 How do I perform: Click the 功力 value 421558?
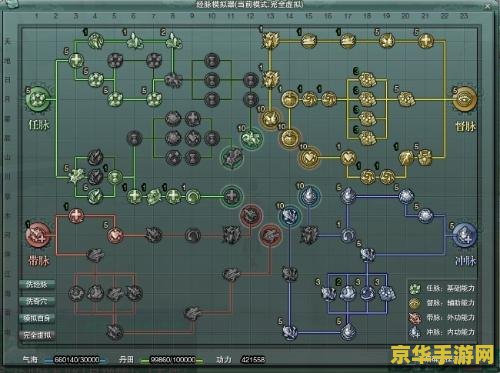click(253, 360)
